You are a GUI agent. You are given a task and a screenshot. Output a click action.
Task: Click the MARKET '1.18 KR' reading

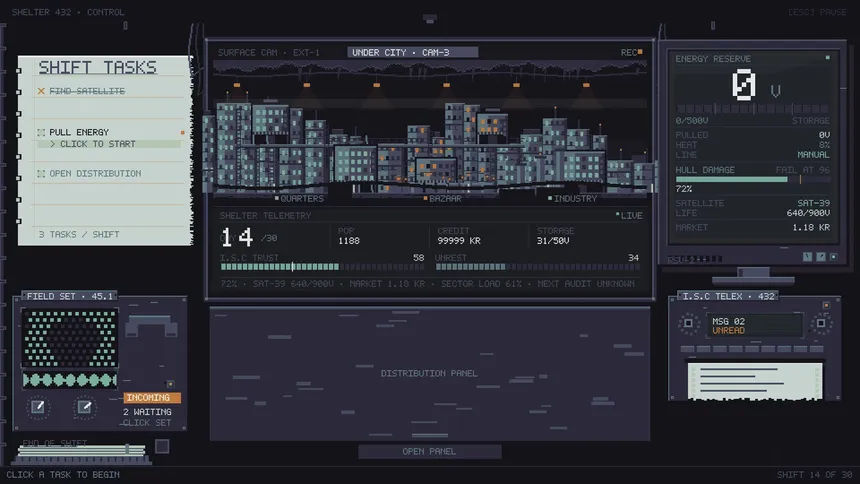811,227
